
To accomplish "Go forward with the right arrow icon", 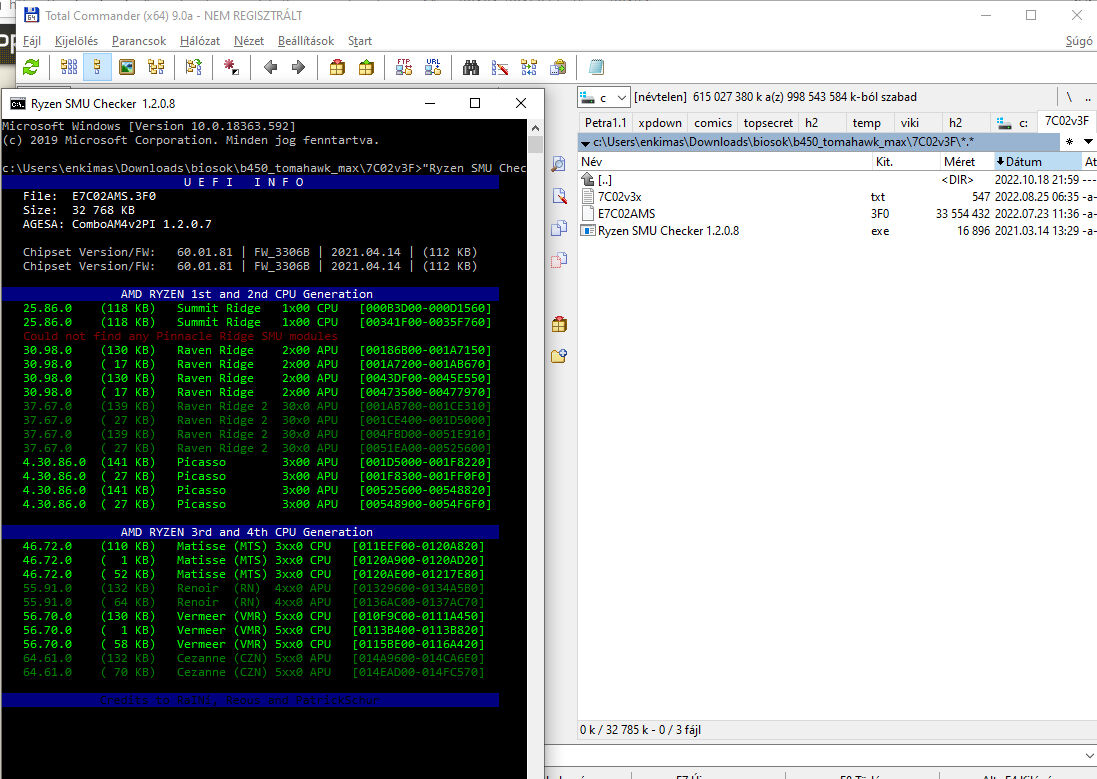I will click(299, 67).
